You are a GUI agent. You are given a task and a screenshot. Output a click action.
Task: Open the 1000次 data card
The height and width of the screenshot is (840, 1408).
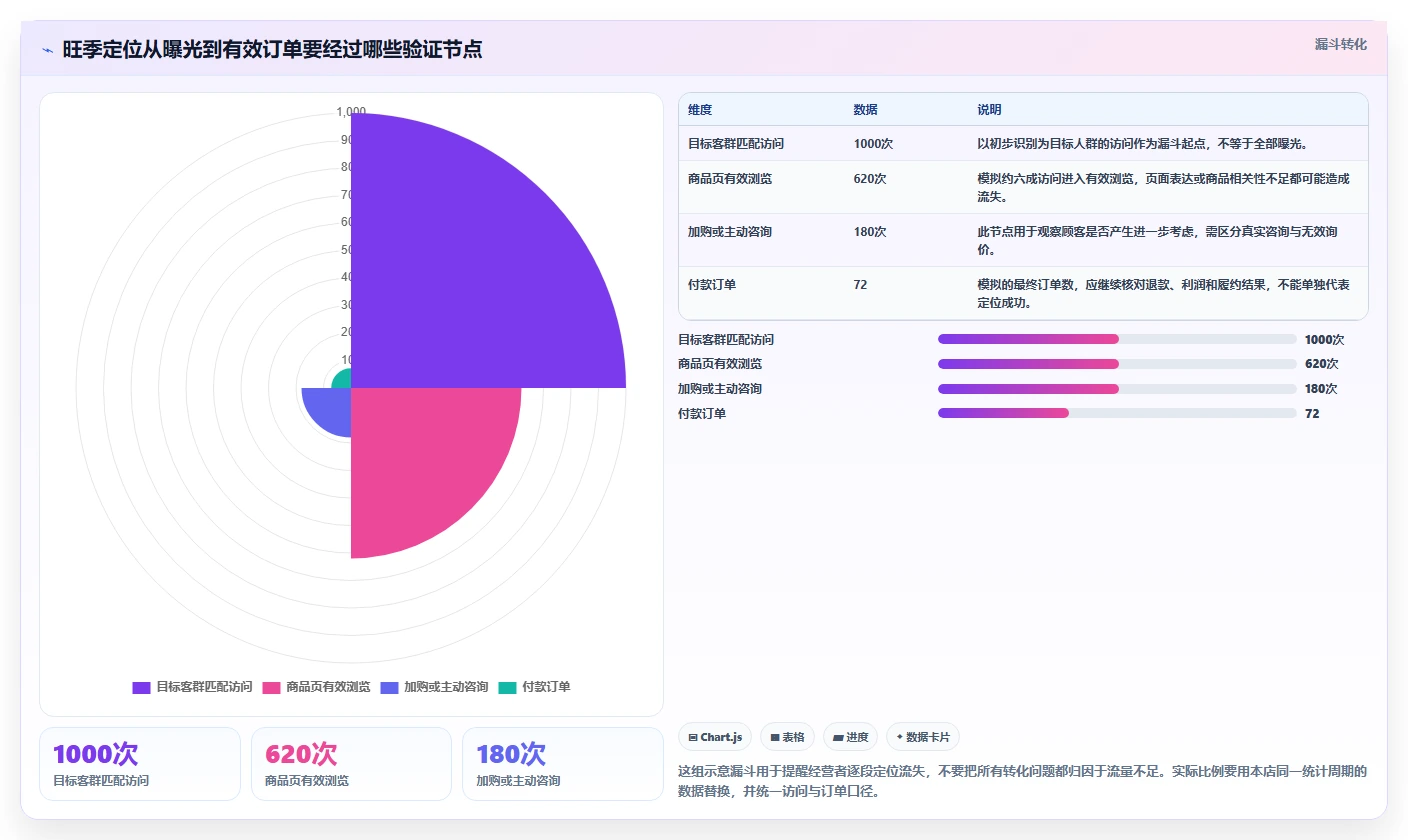coord(140,764)
